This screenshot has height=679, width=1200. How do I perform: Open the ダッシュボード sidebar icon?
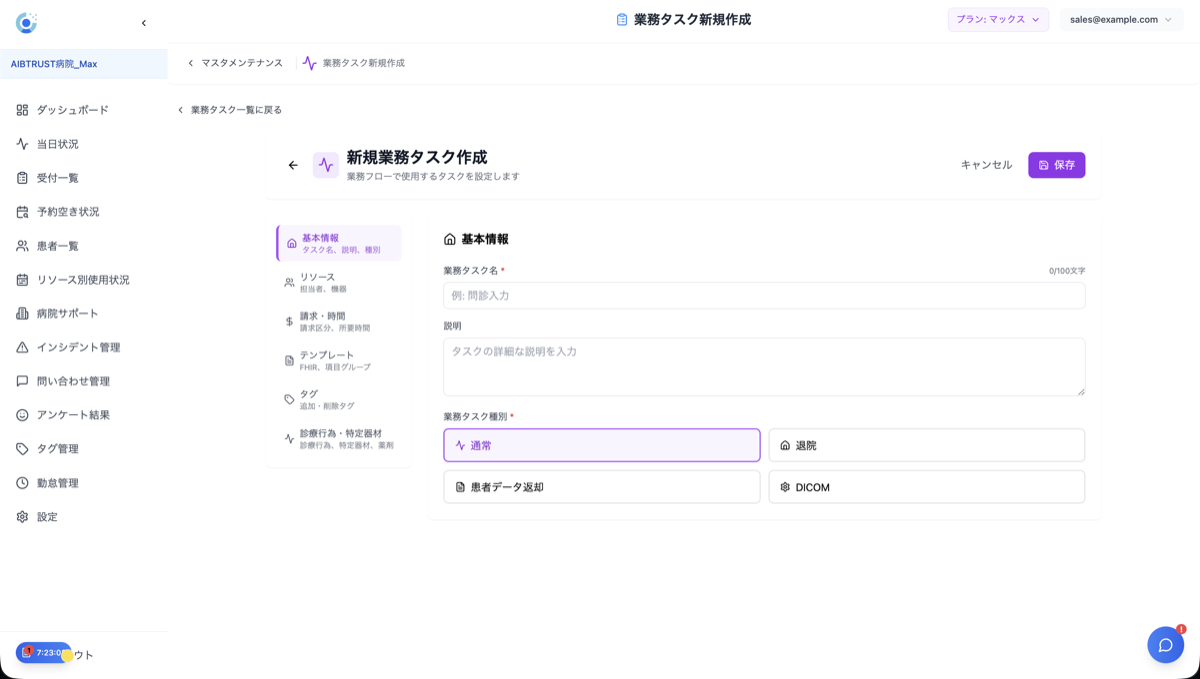20,110
